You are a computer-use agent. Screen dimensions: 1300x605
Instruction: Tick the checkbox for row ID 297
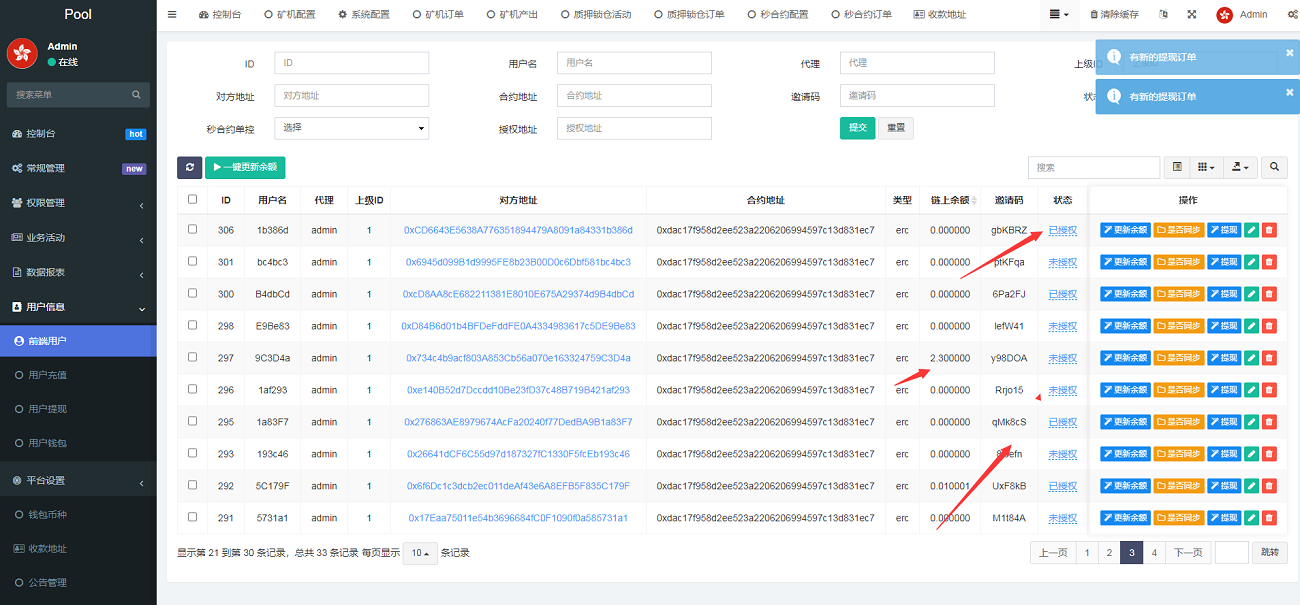[x=193, y=358]
